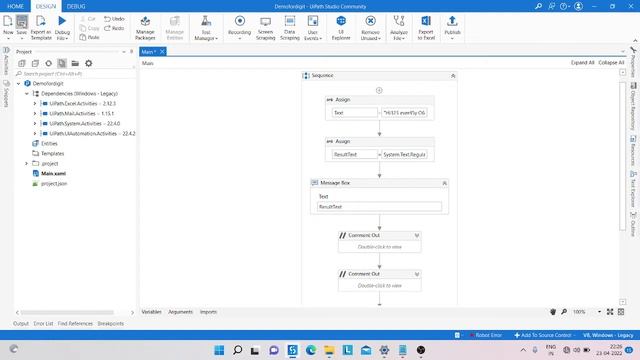Start the Recording tool
The width and height of the screenshot is (640, 360).
tap(240, 27)
